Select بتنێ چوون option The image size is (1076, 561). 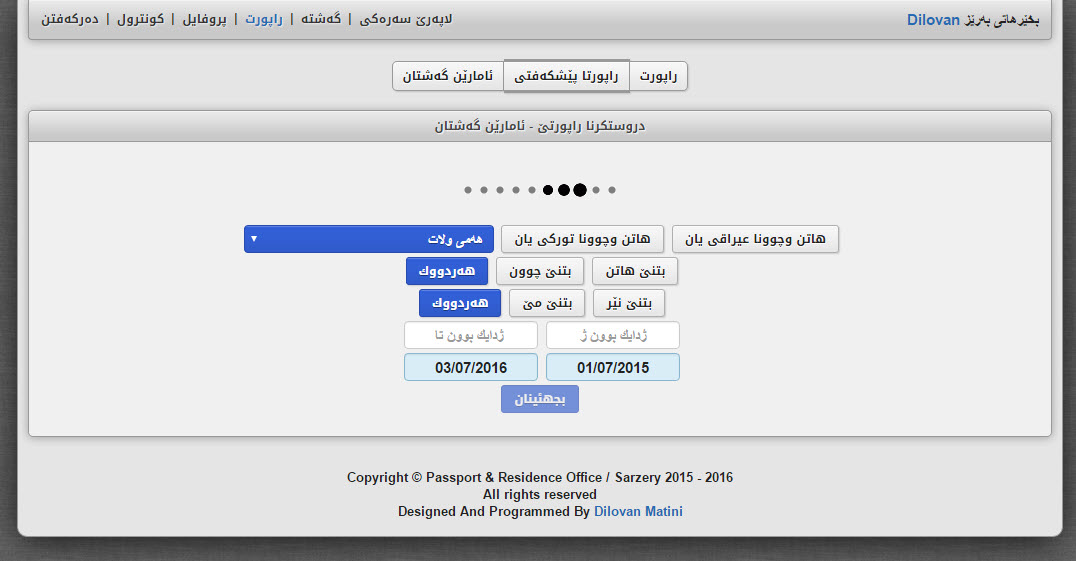coord(539,271)
